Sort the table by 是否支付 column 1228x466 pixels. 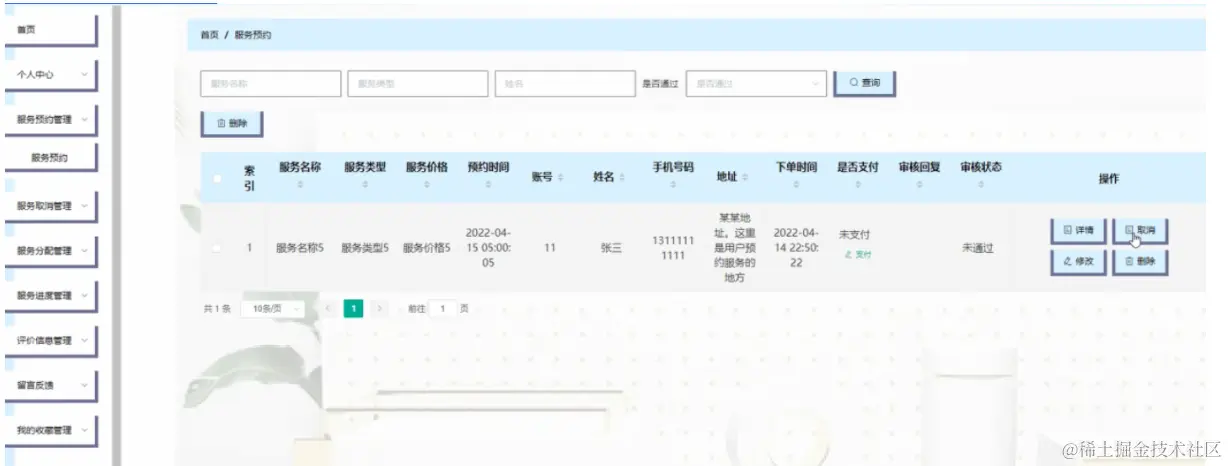tap(858, 185)
